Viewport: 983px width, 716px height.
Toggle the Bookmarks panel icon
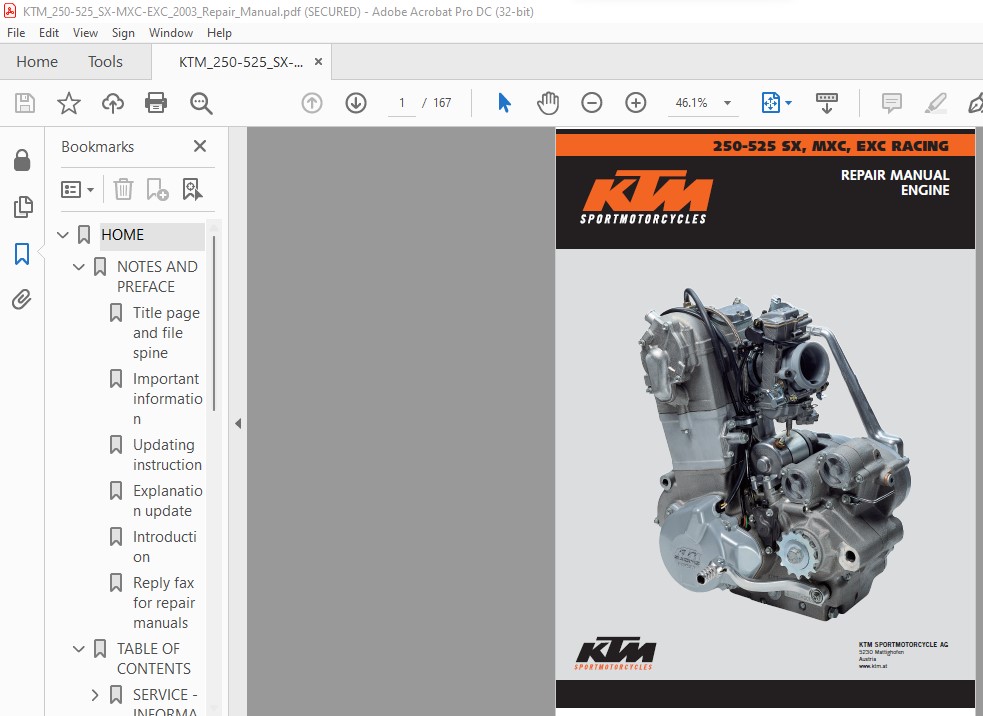tap(22, 254)
